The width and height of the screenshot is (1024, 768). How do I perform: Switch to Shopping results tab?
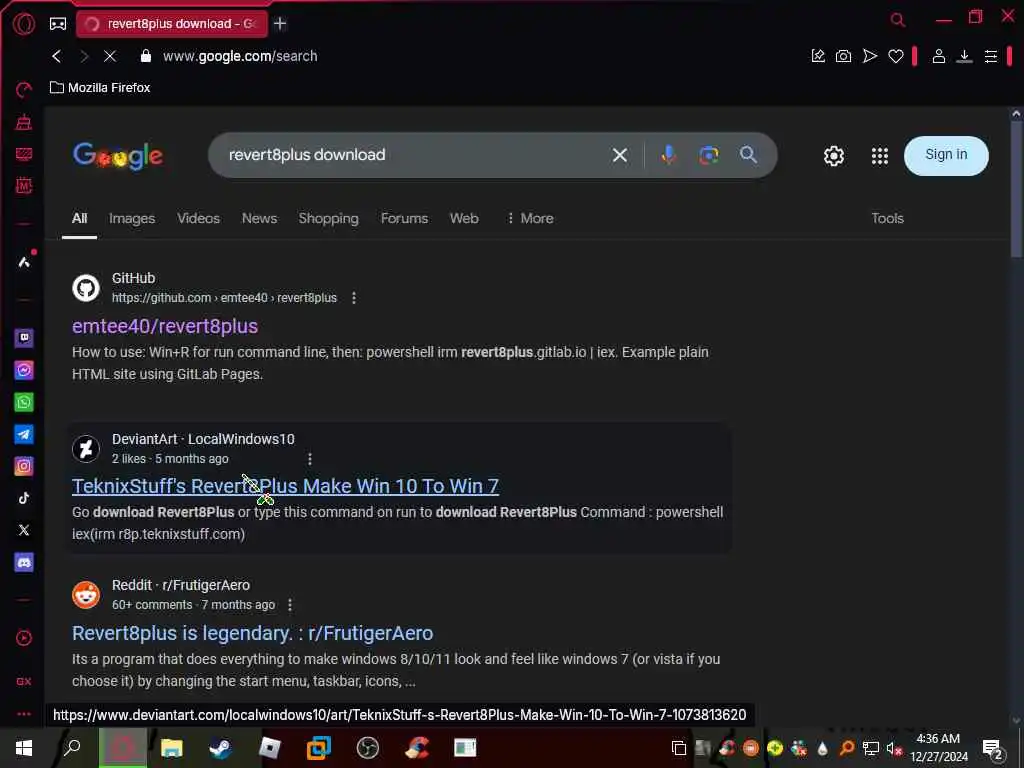tap(328, 219)
